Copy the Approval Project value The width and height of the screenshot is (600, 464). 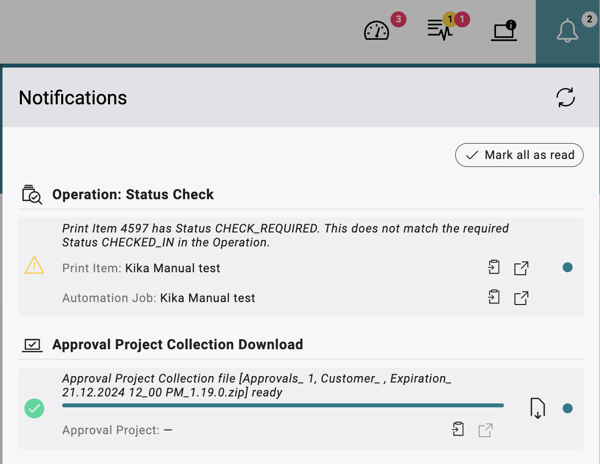[458, 430]
